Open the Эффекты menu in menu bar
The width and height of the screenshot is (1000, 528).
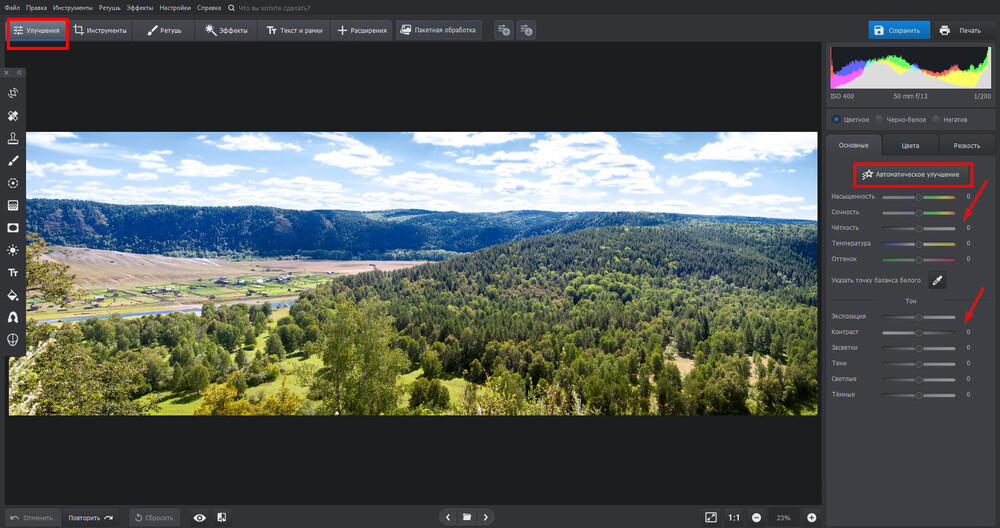click(x=139, y=8)
